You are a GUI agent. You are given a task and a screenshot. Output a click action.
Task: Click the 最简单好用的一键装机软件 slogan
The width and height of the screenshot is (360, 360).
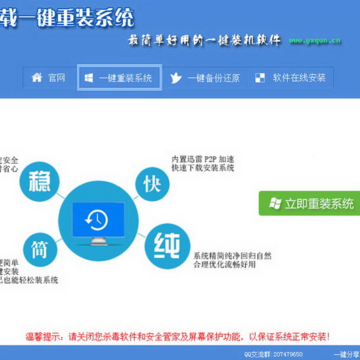pyautogui.click(x=204, y=40)
